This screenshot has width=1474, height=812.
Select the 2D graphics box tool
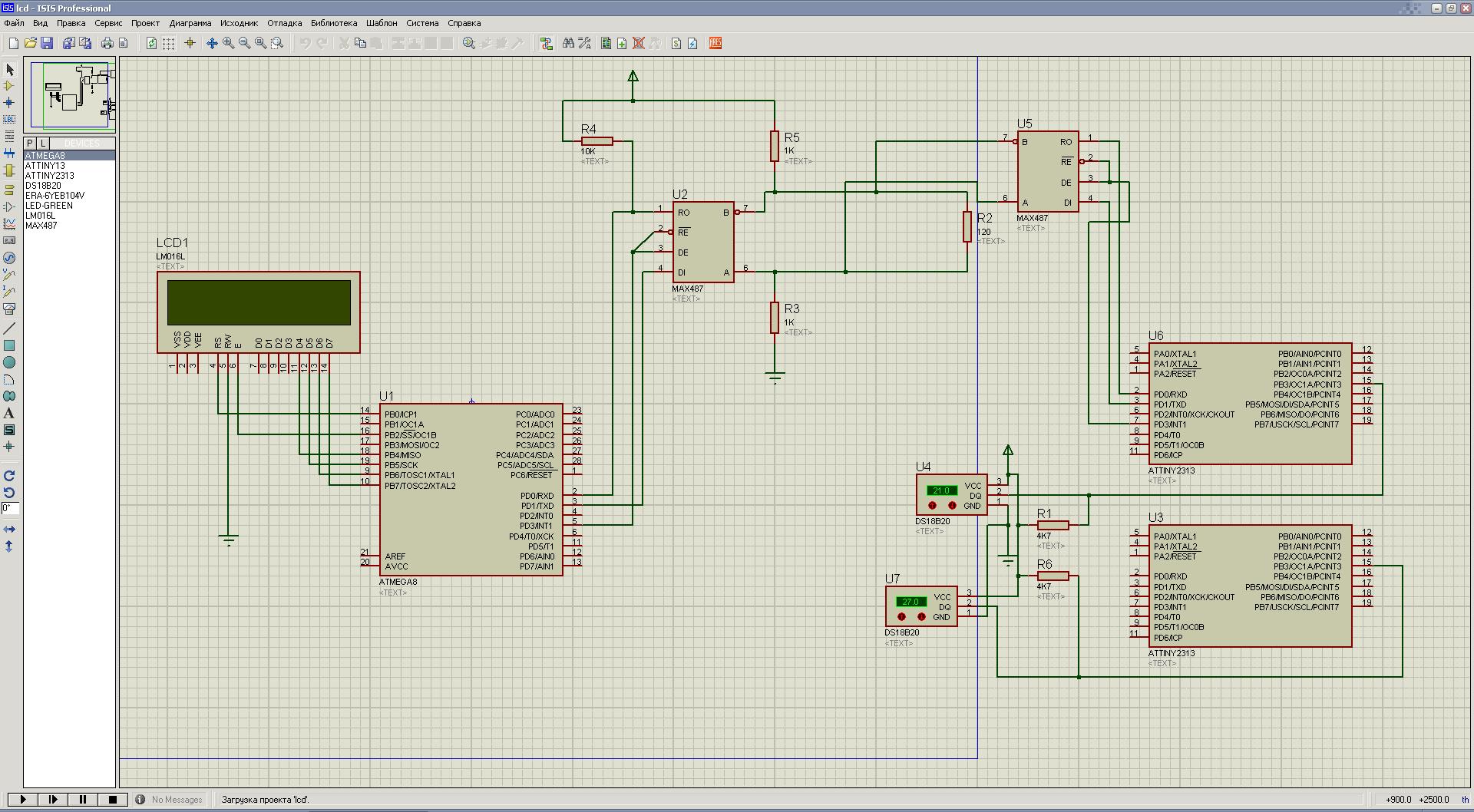[x=9, y=346]
